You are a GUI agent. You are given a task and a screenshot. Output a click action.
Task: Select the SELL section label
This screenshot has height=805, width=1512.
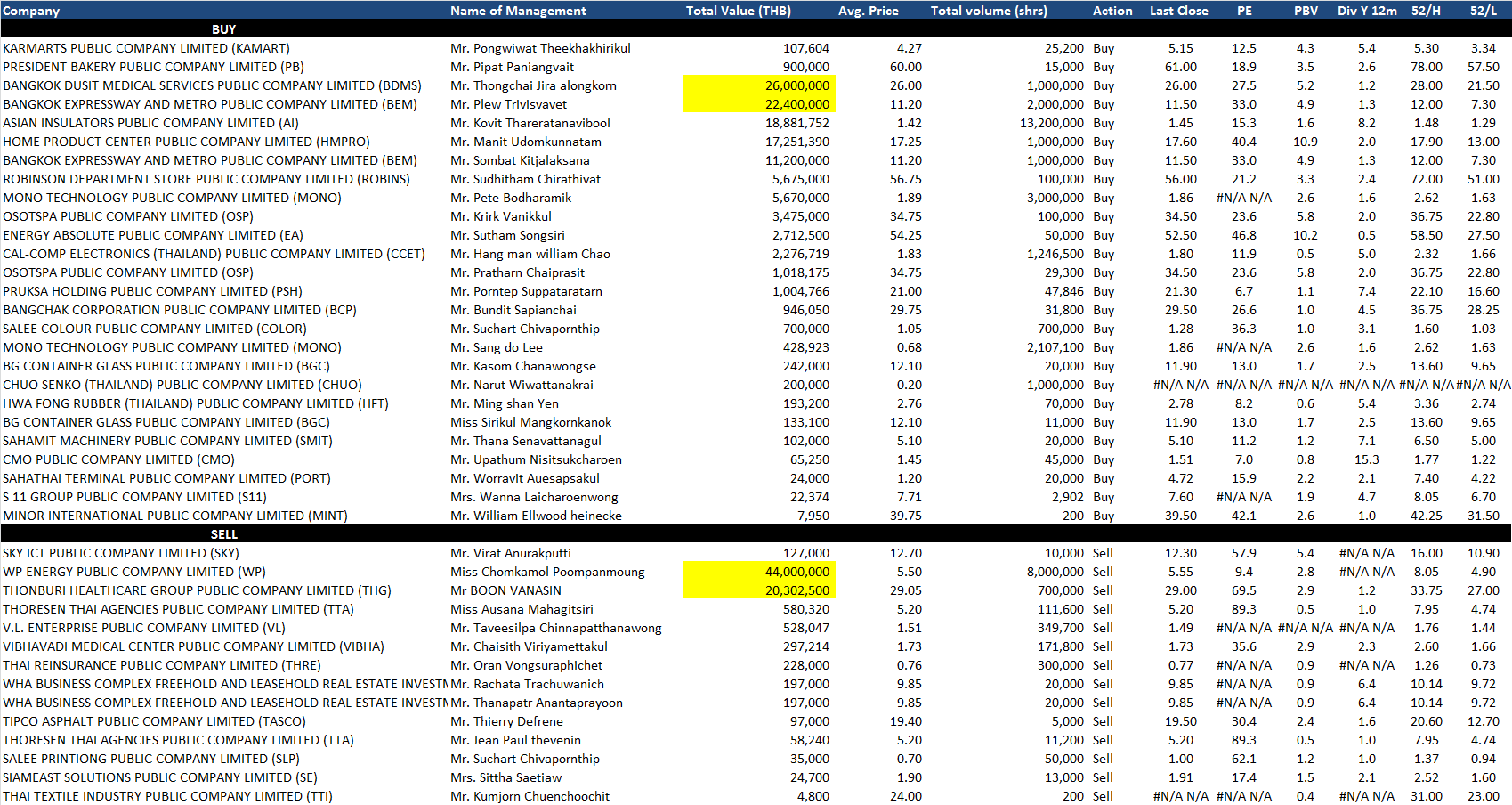click(x=223, y=534)
